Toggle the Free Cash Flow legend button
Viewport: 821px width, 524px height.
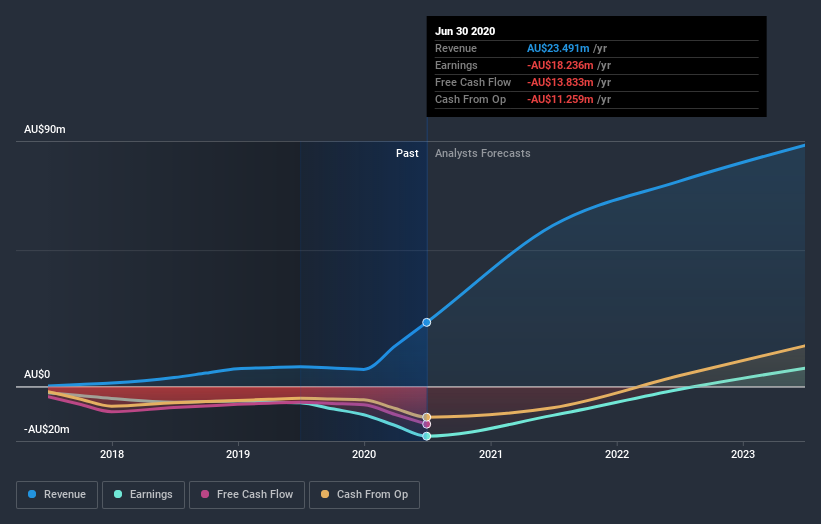pyautogui.click(x=247, y=495)
